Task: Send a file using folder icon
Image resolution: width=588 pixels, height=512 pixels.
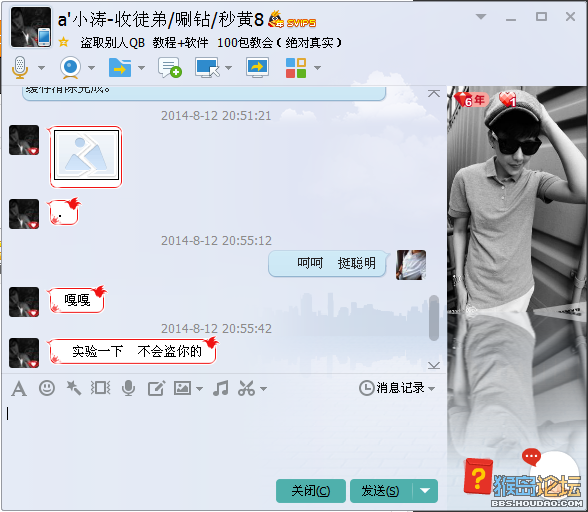Action: point(120,68)
